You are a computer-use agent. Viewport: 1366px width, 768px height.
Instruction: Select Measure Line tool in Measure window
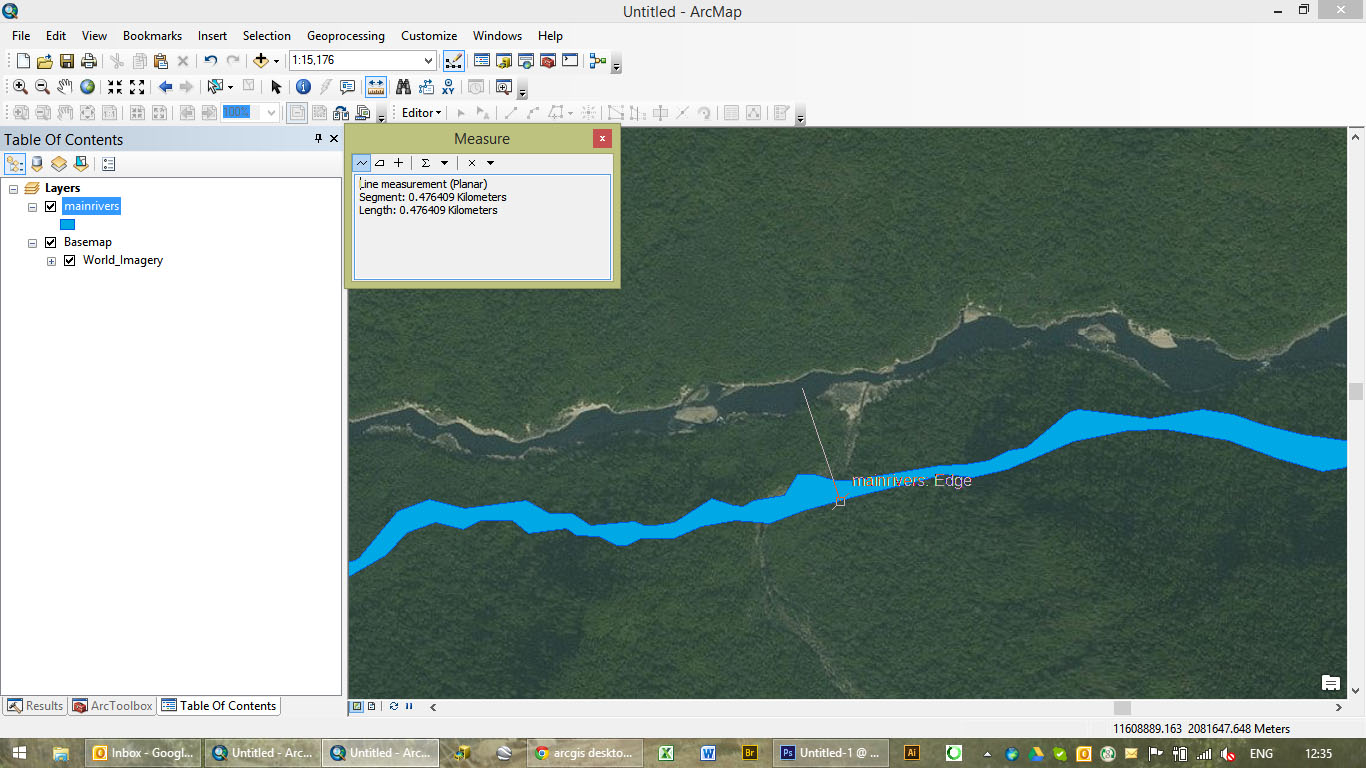[x=362, y=163]
